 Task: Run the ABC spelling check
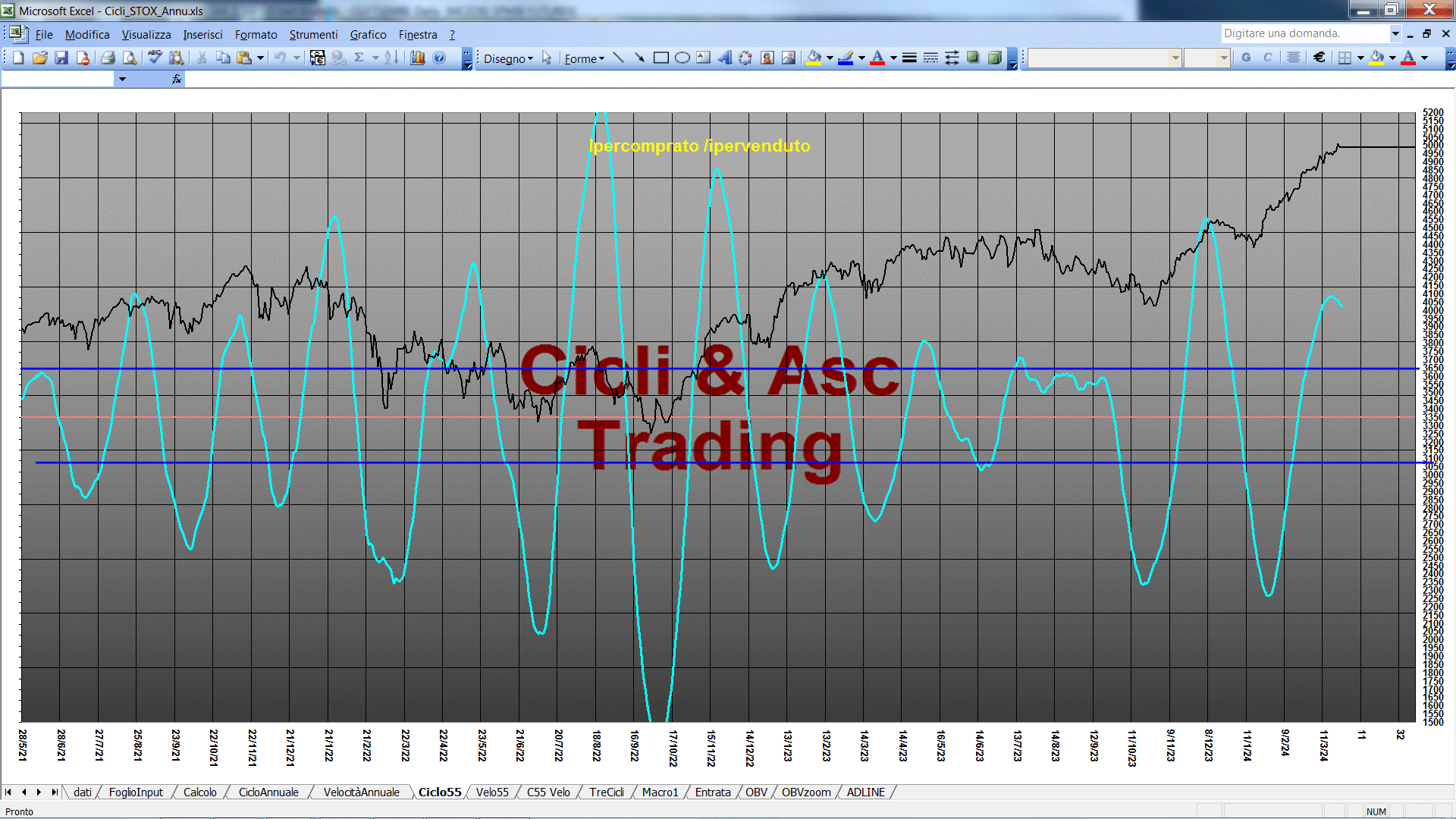[x=155, y=58]
